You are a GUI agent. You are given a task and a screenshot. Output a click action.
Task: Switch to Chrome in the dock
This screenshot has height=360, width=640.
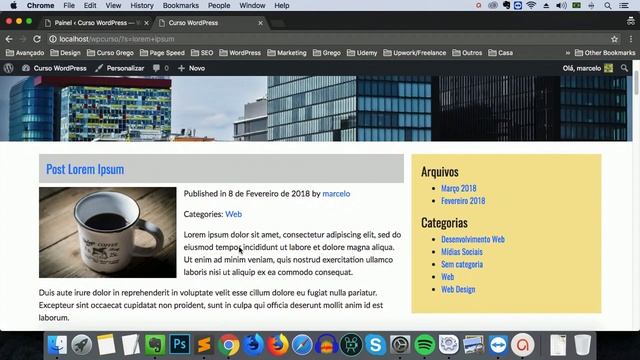[229, 345]
